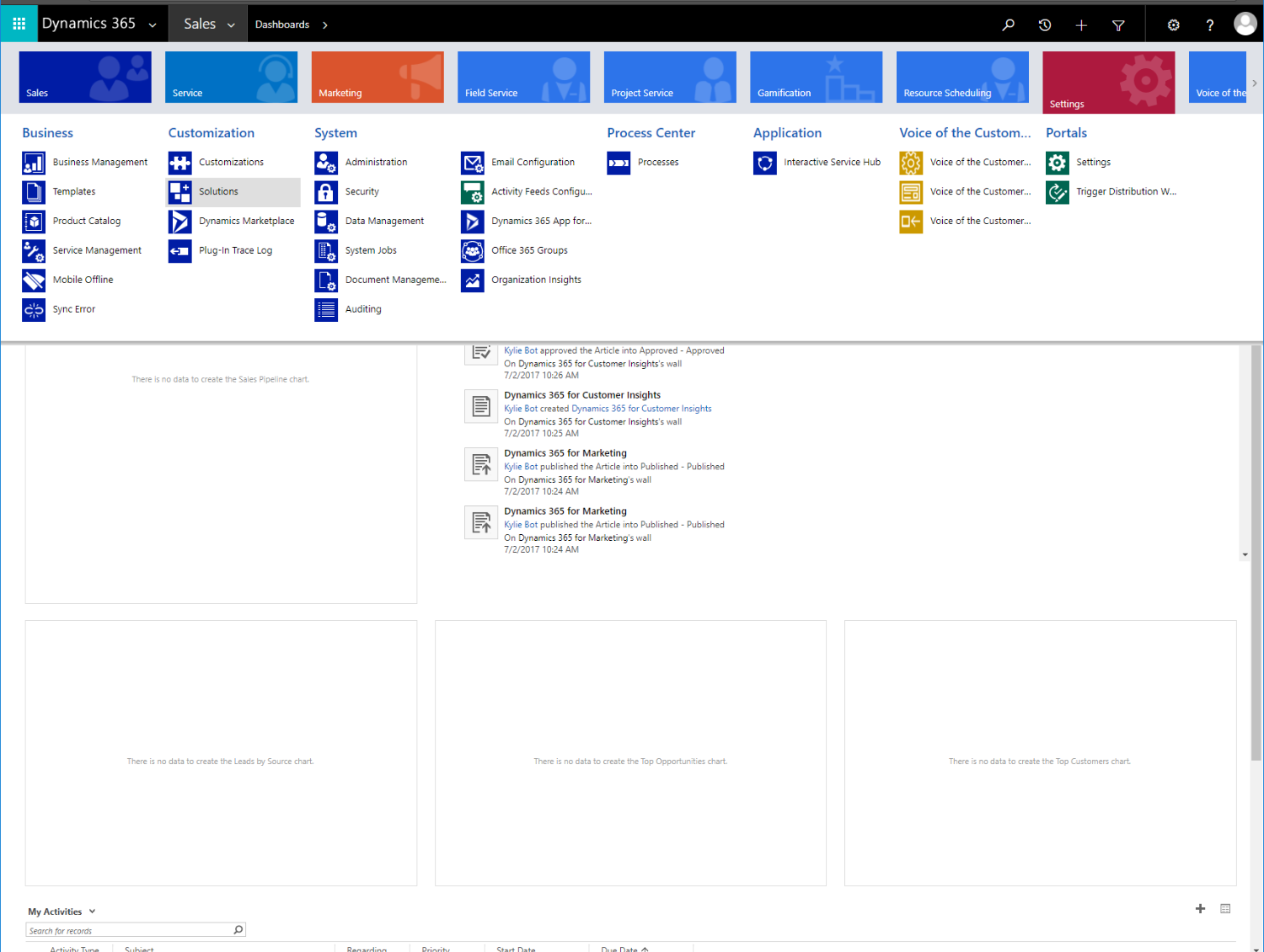Select the Field Service area tile
Screen dimensions: 1264x952
point(524,77)
